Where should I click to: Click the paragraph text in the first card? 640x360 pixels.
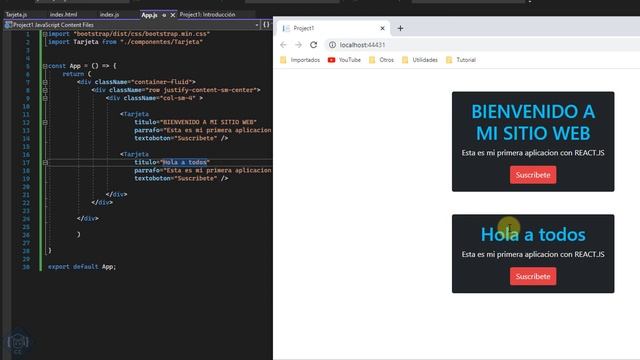coord(533,153)
